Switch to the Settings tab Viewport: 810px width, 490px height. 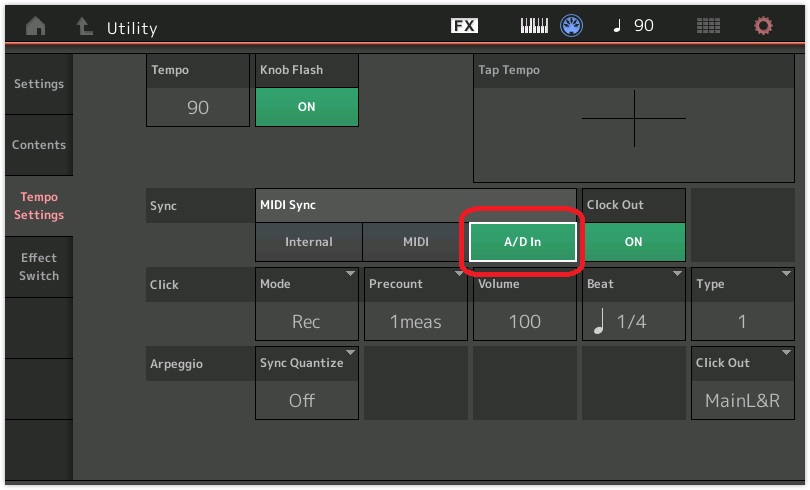click(38, 84)
